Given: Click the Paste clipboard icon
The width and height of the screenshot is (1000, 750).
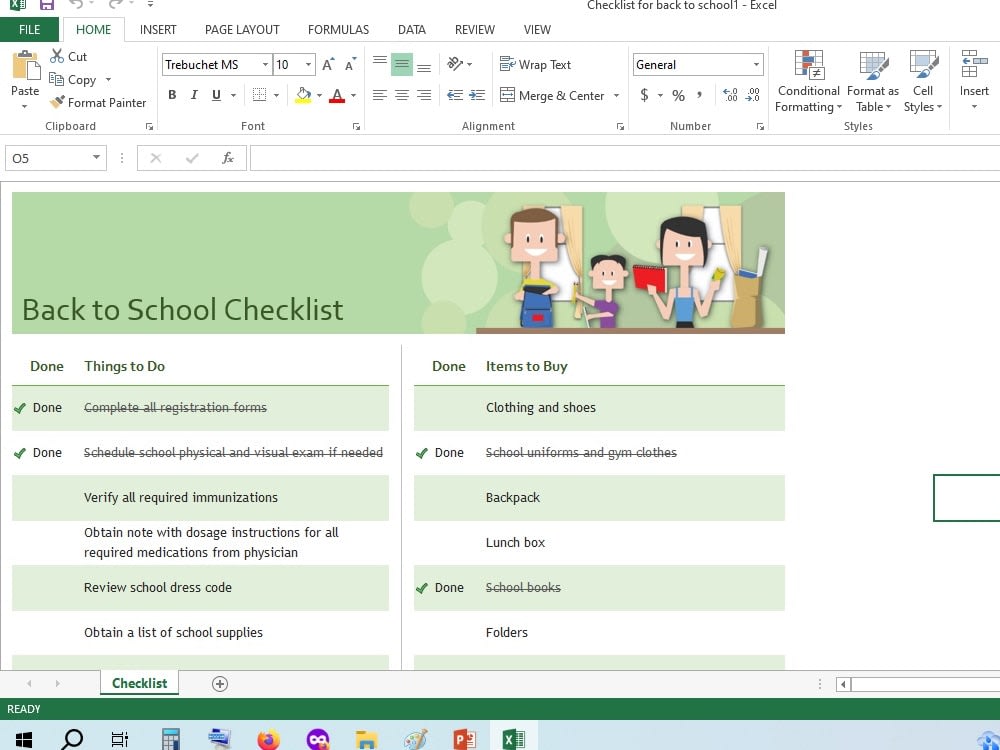Looking at the screenshot, I should (x=26, y=66).
